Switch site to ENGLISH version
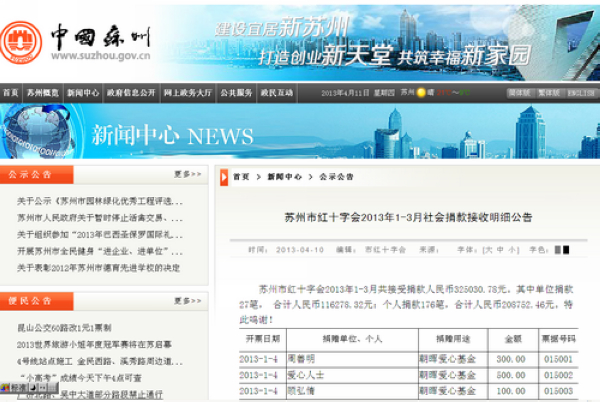The image size is (600, 402). click(580, 93)
